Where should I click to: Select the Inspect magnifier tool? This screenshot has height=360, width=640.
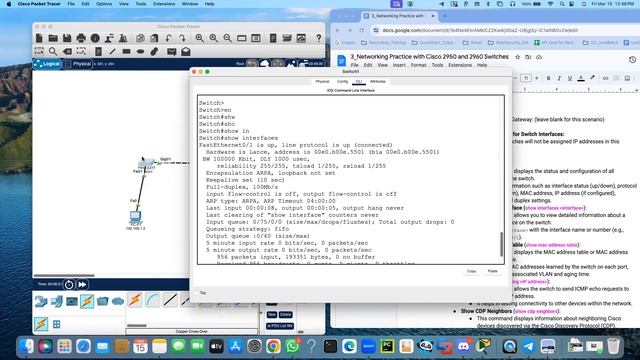[x=53, y=51]
